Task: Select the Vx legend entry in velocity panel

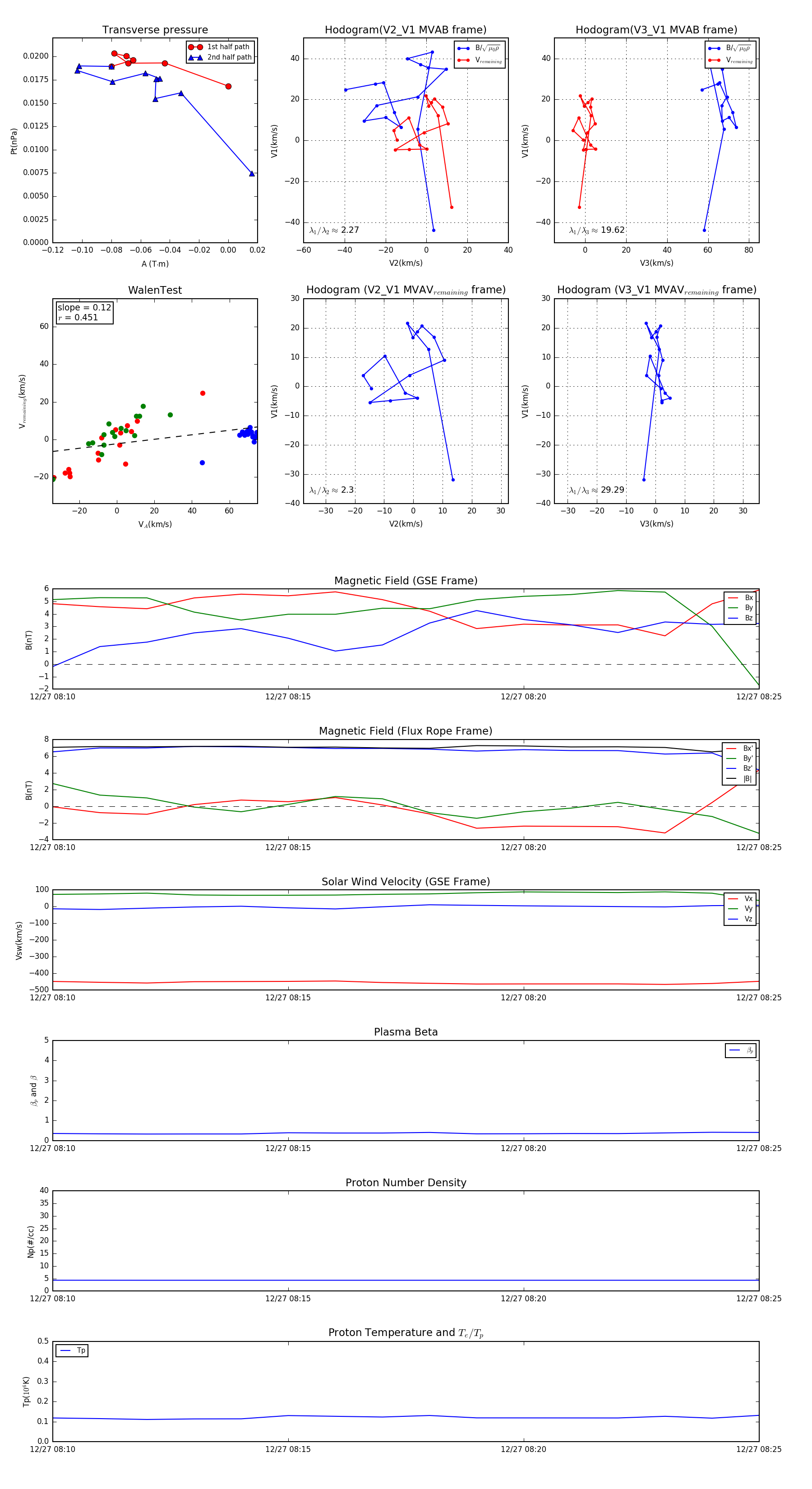Action: point(740,898)
